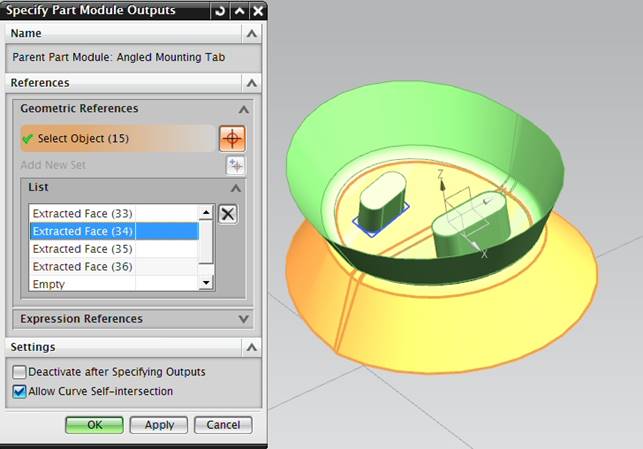Click the Select Object (15) field
The image size is (643, 449).
pyautogui.click(x=118, y=139)
